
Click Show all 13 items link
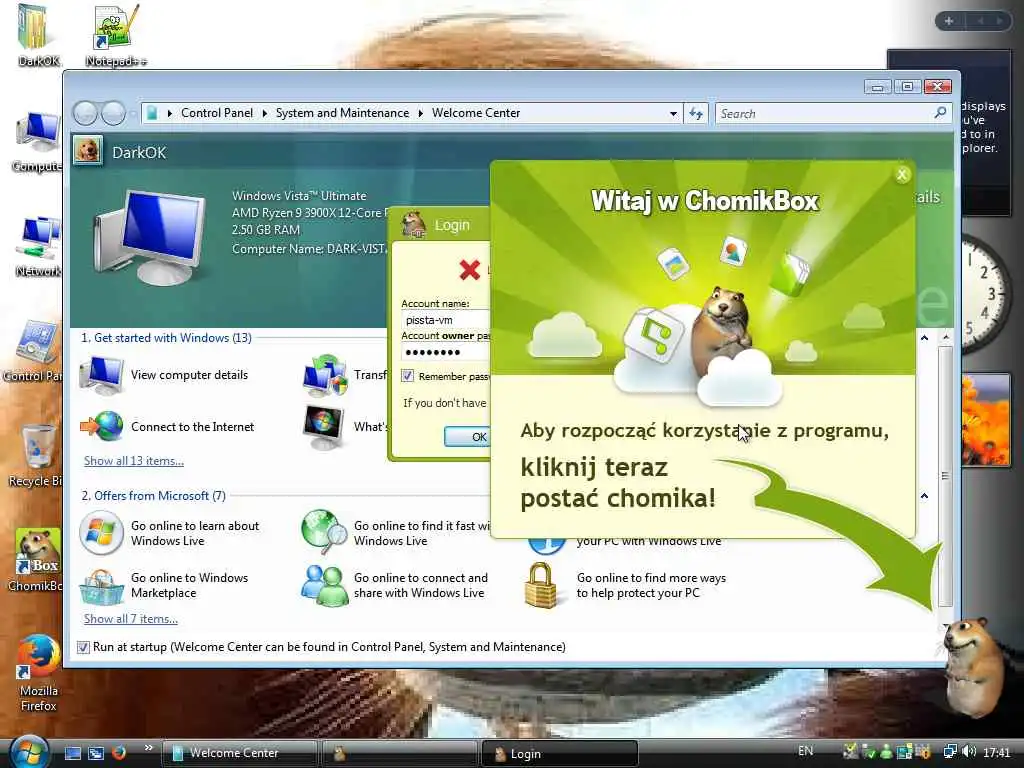click(x=134, y=460)
